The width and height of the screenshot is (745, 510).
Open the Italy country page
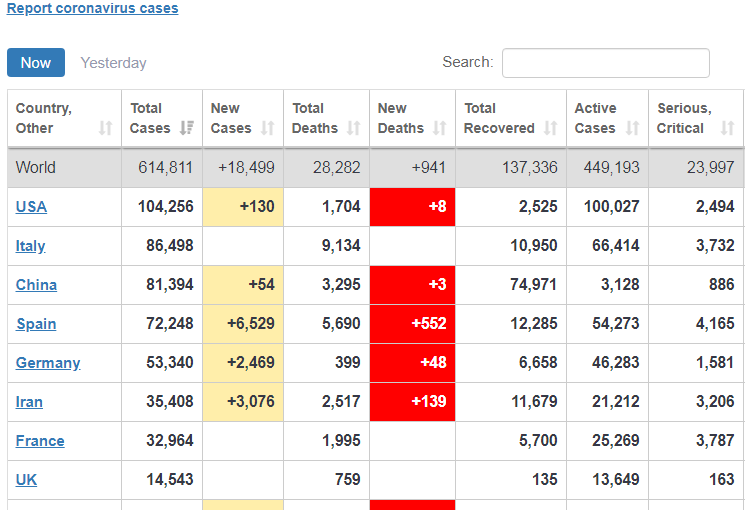tap(31, 246)
